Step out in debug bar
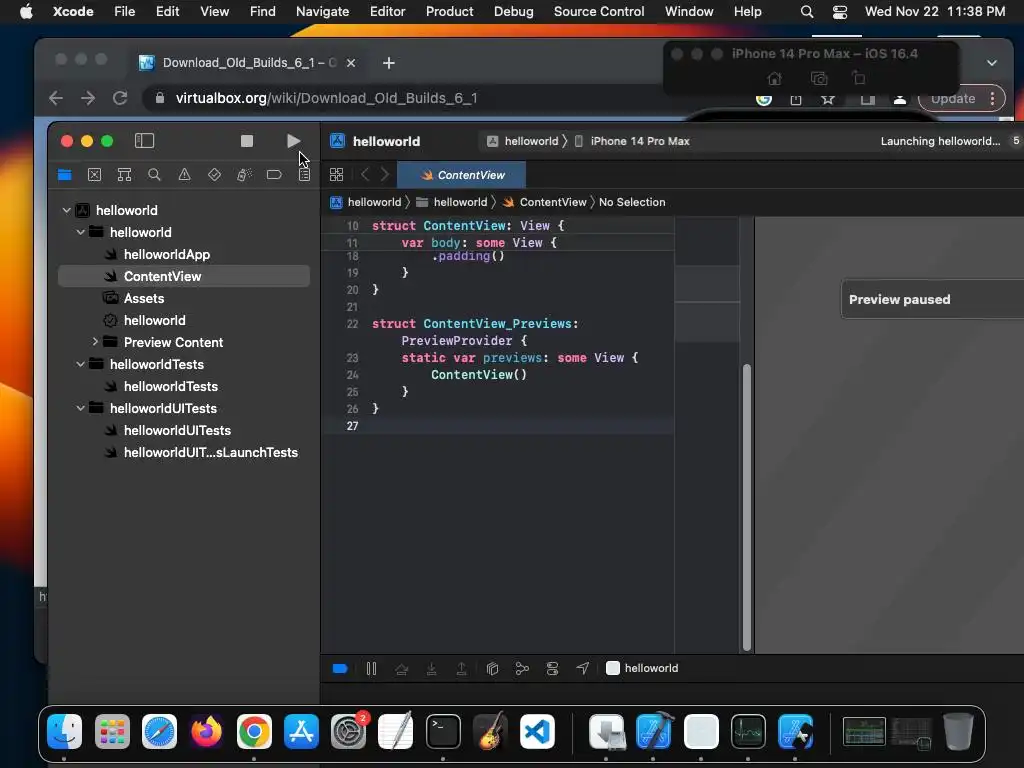This screenshot has height=768, width=1024. (x=461, y=668)
